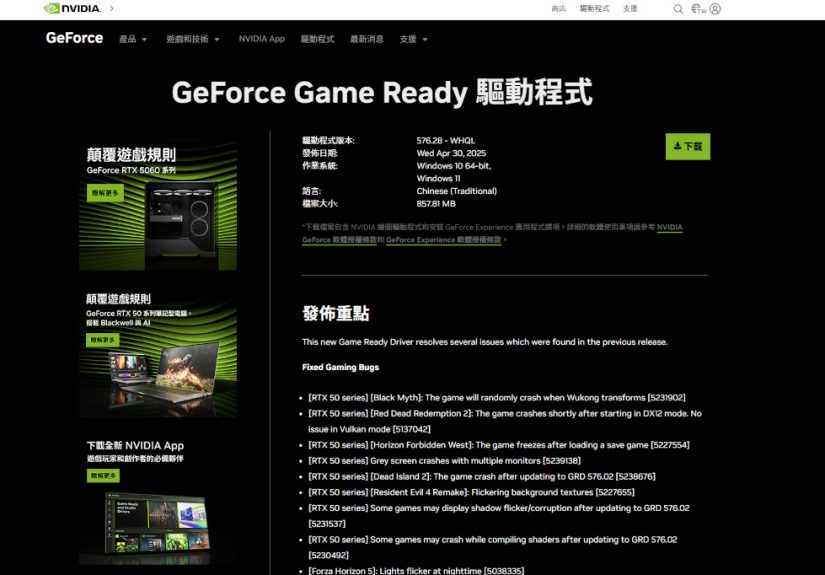Click the compiling shaders crash bug entry
Viewport: 825px width, 575px height.
[x=492, y=547]
